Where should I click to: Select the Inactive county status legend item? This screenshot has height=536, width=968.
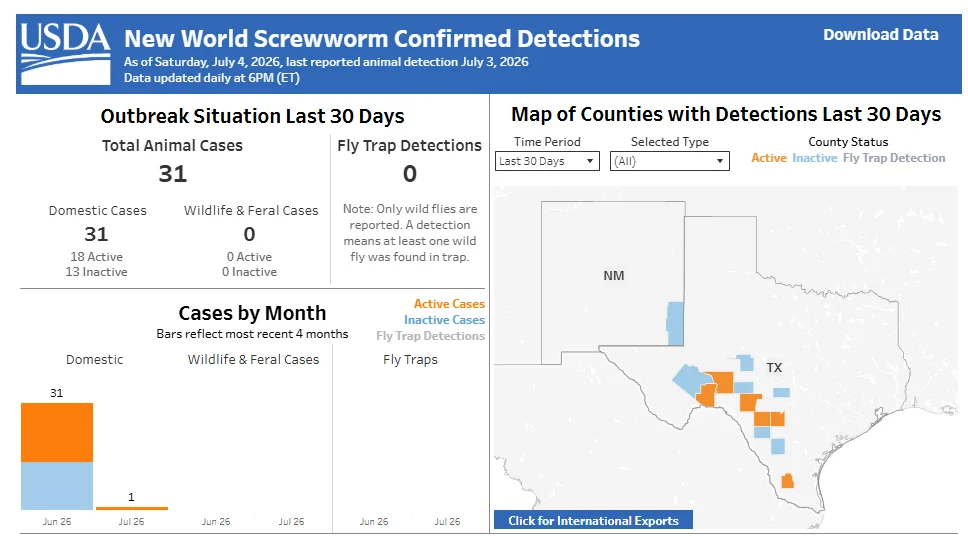tap(815, 158)
